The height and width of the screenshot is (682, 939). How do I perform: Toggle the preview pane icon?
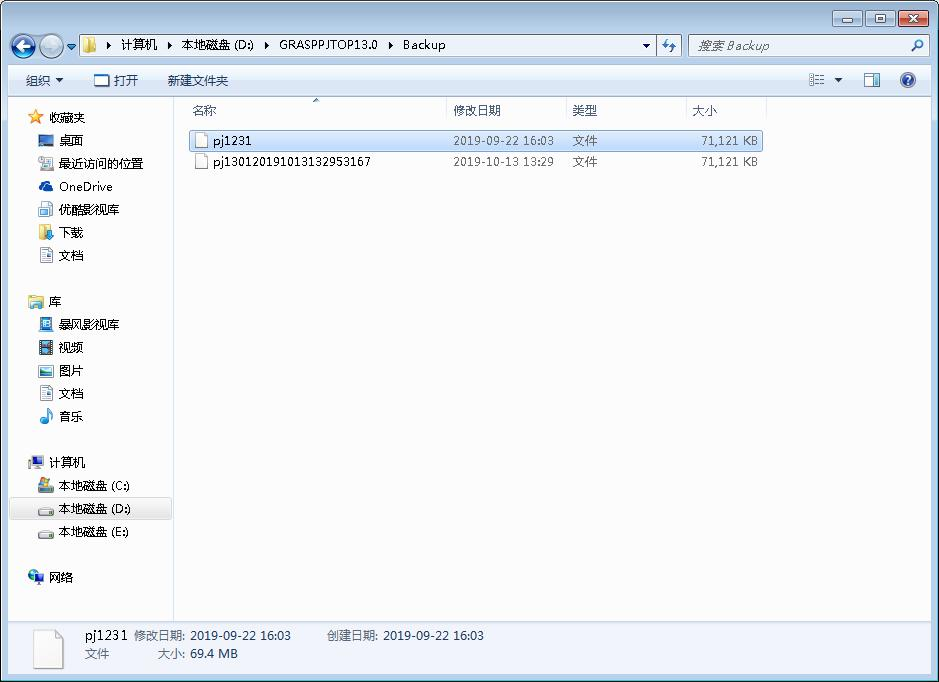click(x=872, y=80)
